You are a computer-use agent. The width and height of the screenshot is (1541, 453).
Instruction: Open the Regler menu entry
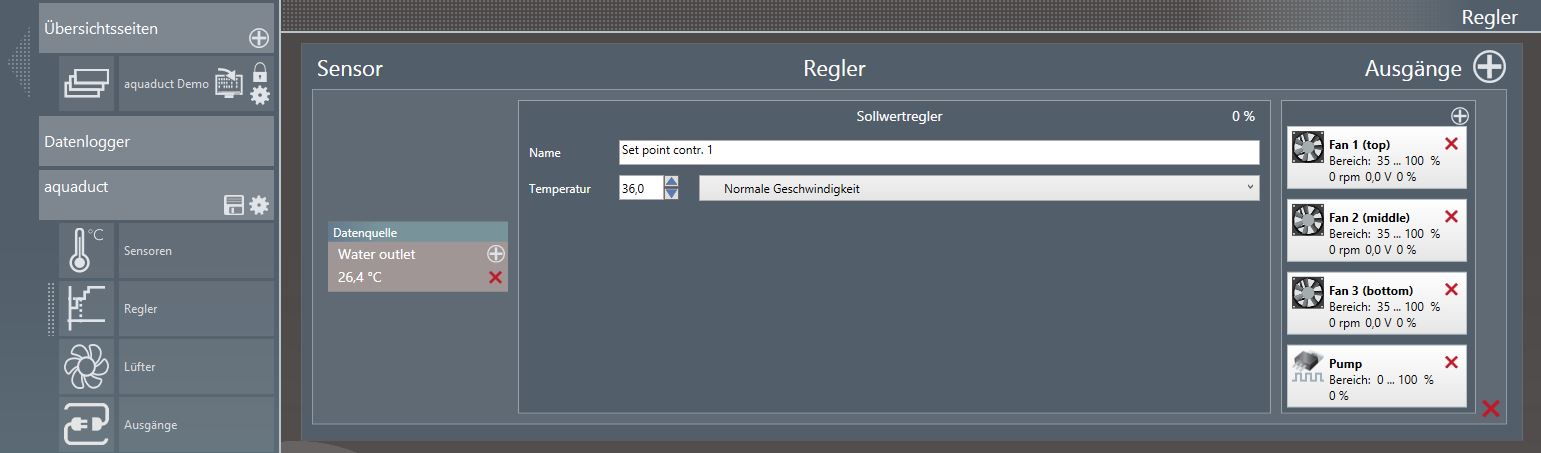[196, 308]
